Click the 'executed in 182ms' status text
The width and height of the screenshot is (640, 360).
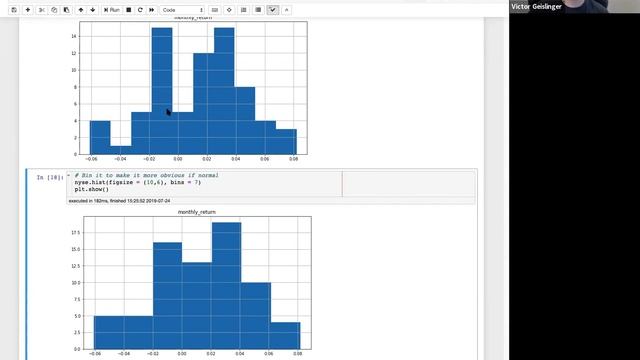(x=119, y=201)
